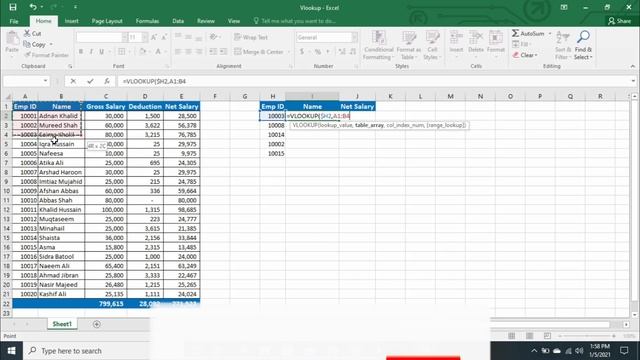Click Tell me what you want to do
This screenshot has width=640, height=360.
[x=294, y=21]
